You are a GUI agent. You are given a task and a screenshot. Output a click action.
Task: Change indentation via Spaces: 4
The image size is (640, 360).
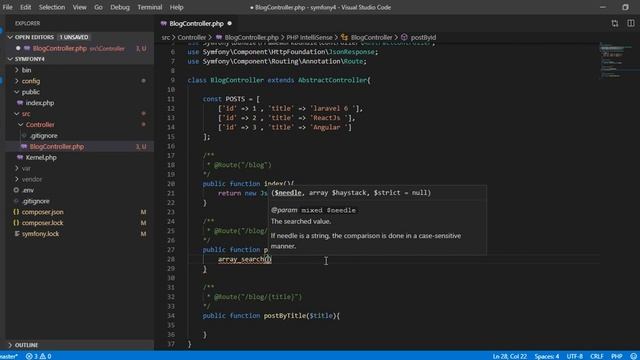(547, 356)
